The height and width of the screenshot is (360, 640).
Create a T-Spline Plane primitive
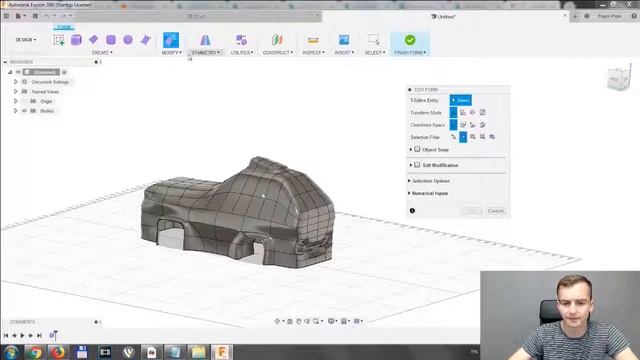coord(93,39)
